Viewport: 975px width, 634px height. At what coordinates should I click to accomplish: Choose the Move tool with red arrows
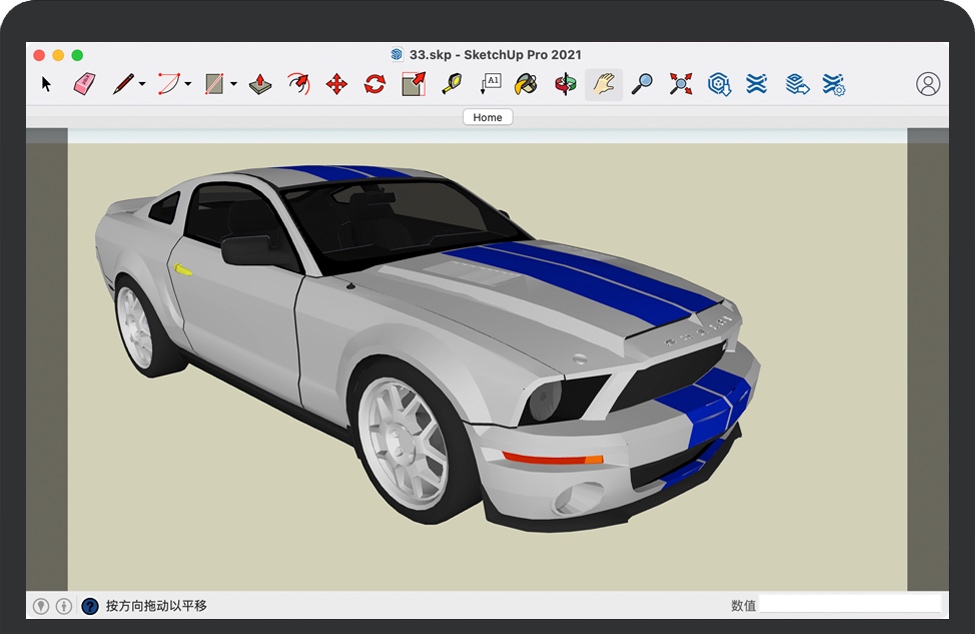[337, 85]
